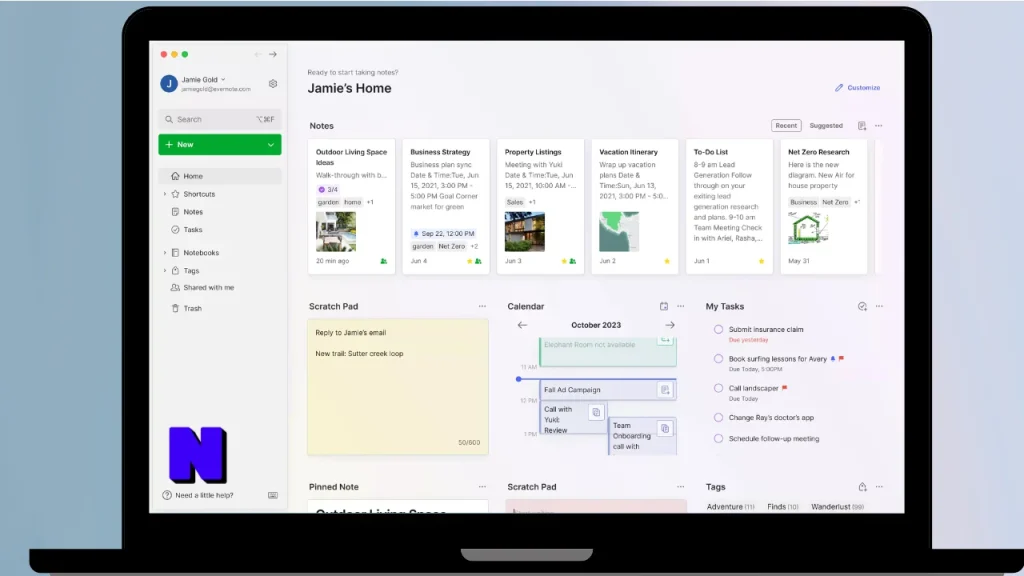Open the Property Listings note card
The width and height of the screenshot is (1024, 576).
coord(540,206)
